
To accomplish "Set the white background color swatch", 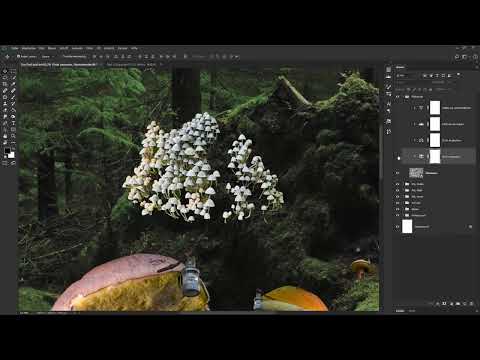I will click(12, 155).
